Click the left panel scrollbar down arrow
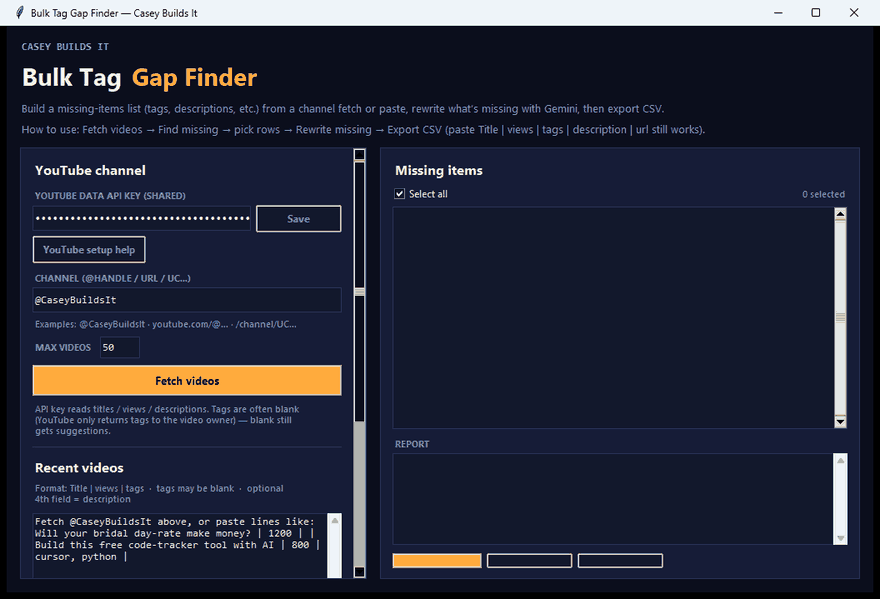Screen dimensions: 880x599 click(x=360, y=572)
